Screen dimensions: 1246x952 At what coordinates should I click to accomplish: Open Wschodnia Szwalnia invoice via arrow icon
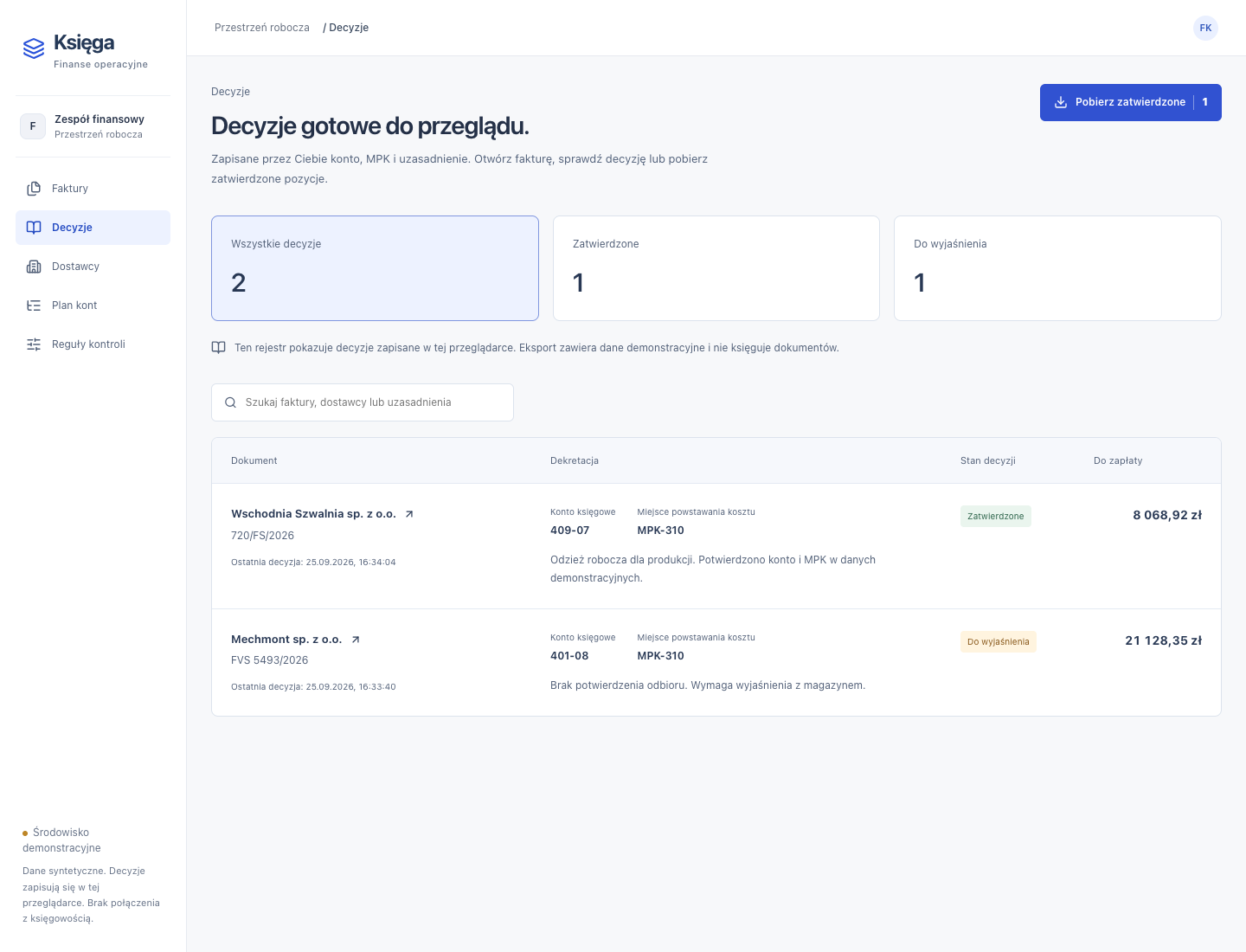tap(409, 514)
